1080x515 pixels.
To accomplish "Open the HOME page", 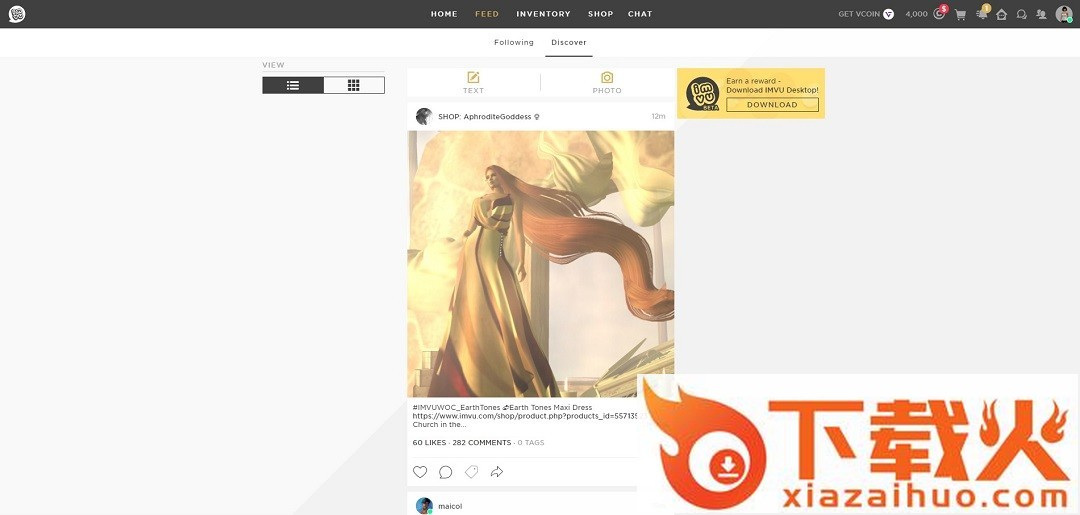I will 444,14.
